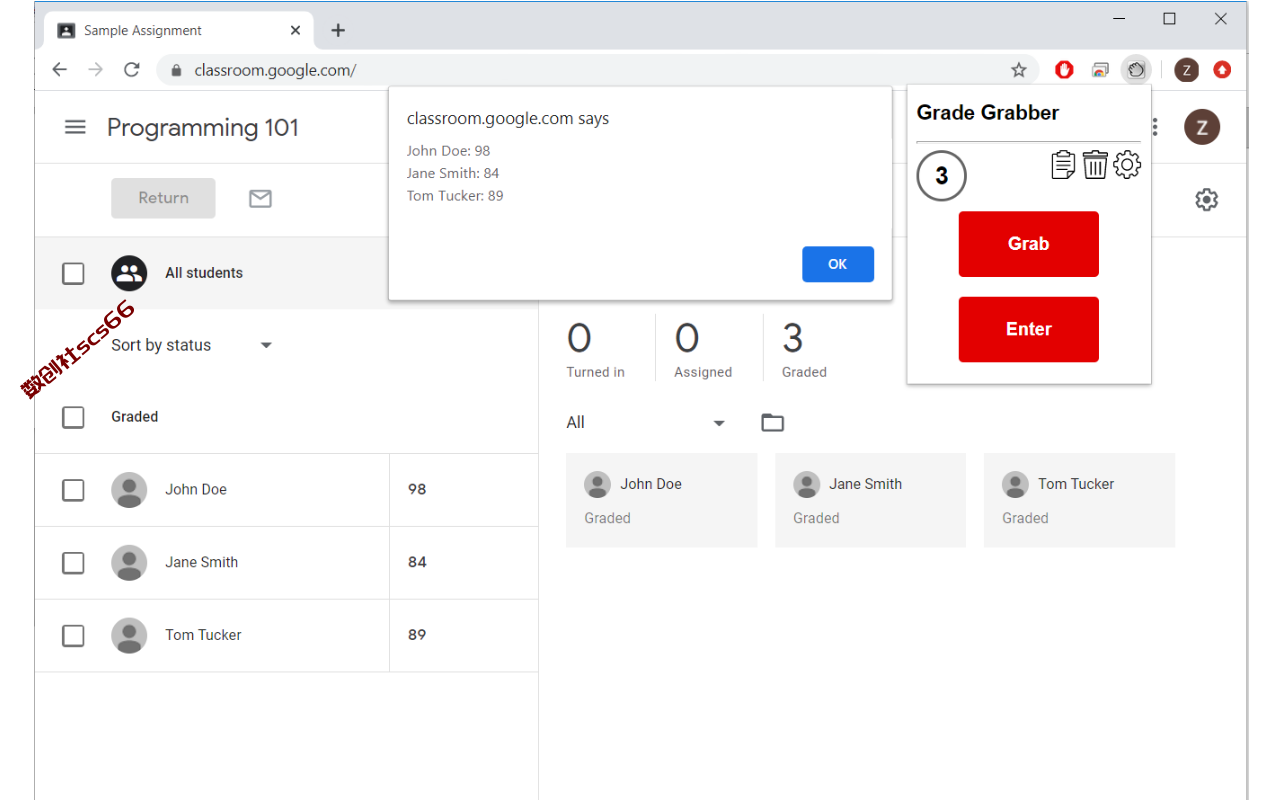Click OK in the alert dialog
Screen dimensions: 1280x800
pos(838,264)
